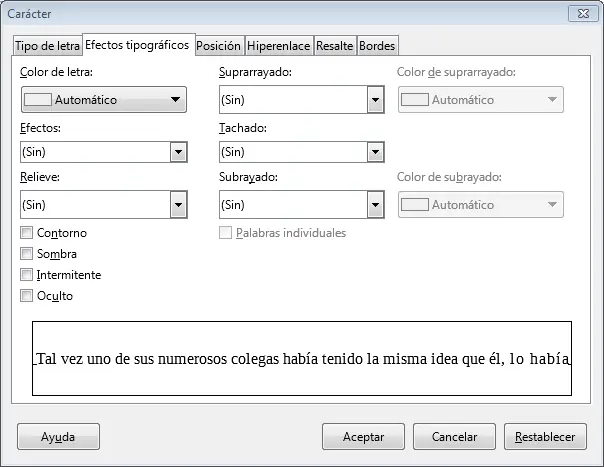604x467 pixels.
Task: Click the Color de letra label
Action: tap(56, 72)
